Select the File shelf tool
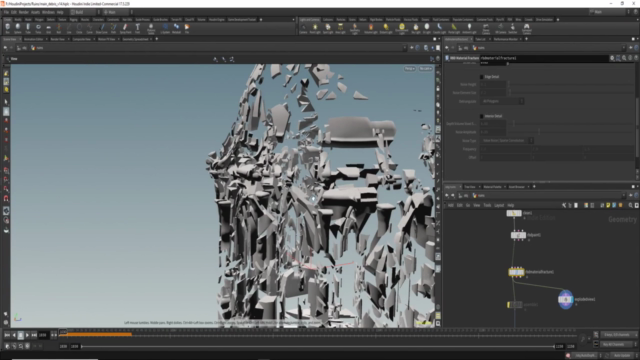The width and height of the screenshot is (640, 360). 187,28
